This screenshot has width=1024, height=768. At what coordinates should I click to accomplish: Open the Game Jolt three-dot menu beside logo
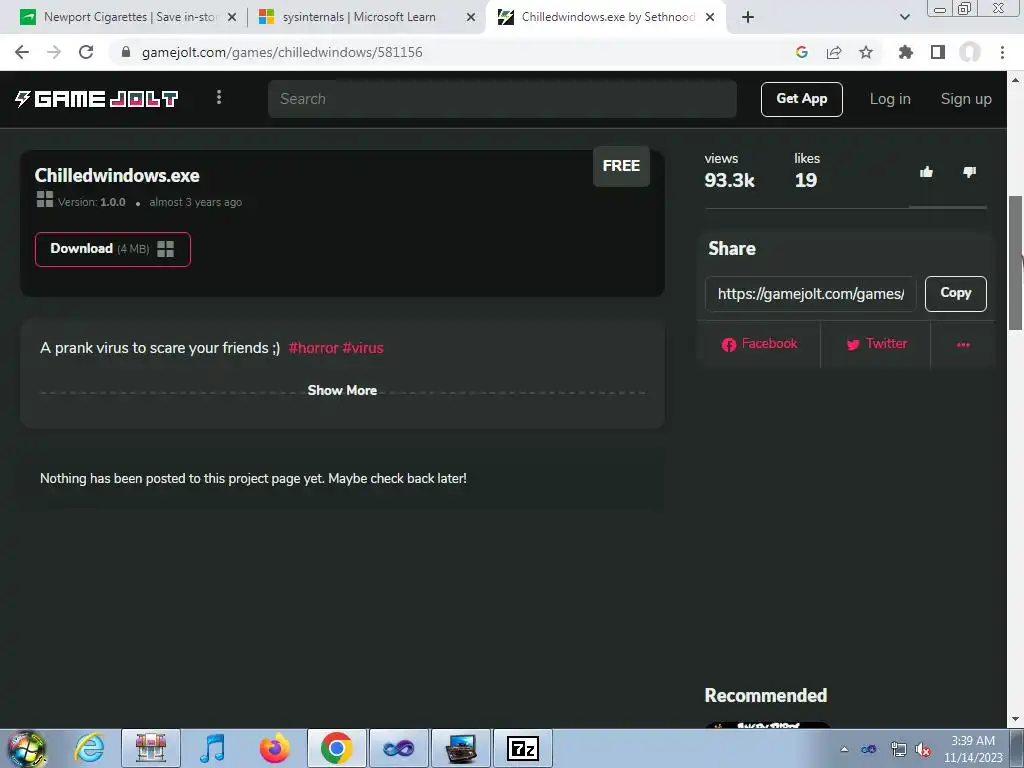pyautogui.click(x=219, y=97)
